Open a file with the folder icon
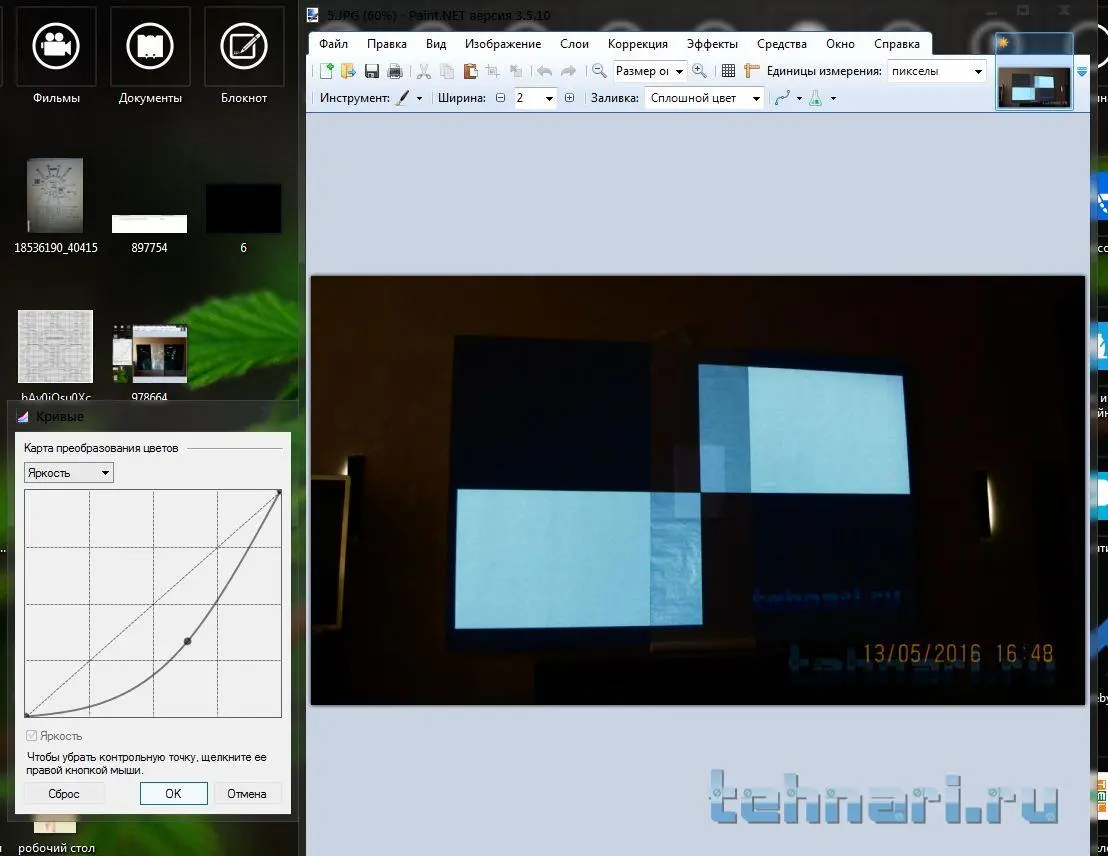Viewport: 1108px width, 856px height. pos(348,71)
